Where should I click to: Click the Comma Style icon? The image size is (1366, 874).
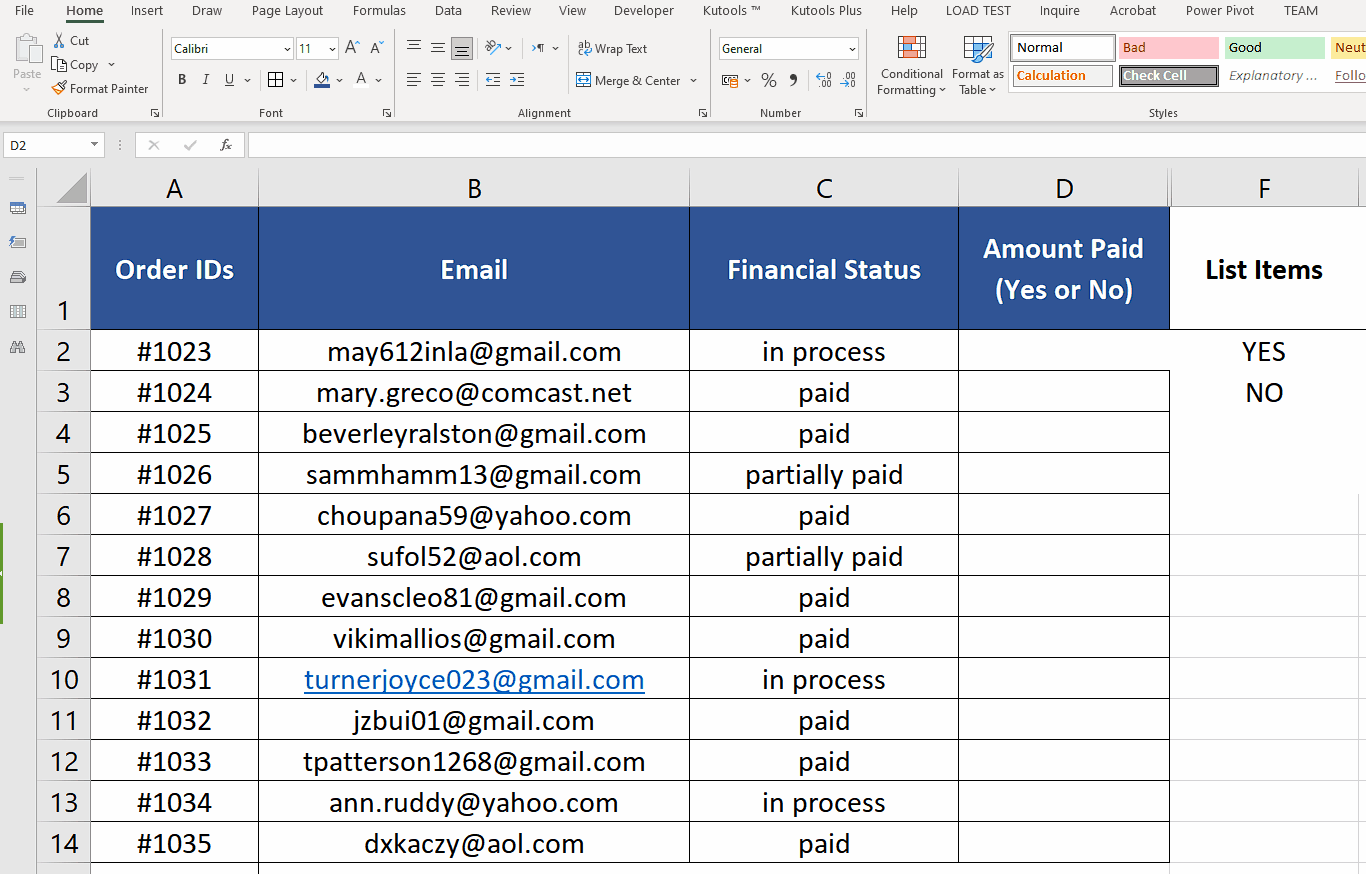click(x=791, y=80)
